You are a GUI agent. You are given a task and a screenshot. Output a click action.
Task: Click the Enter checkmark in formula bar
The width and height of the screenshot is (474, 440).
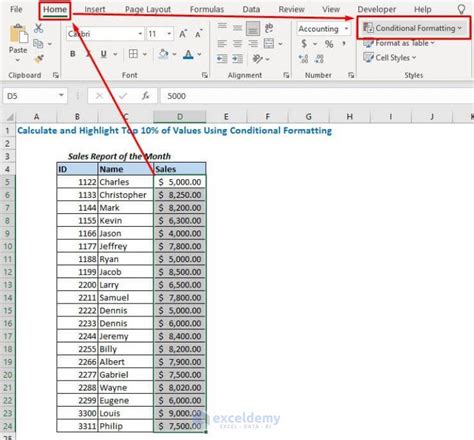pyautogui.click(x=123, y=96)
